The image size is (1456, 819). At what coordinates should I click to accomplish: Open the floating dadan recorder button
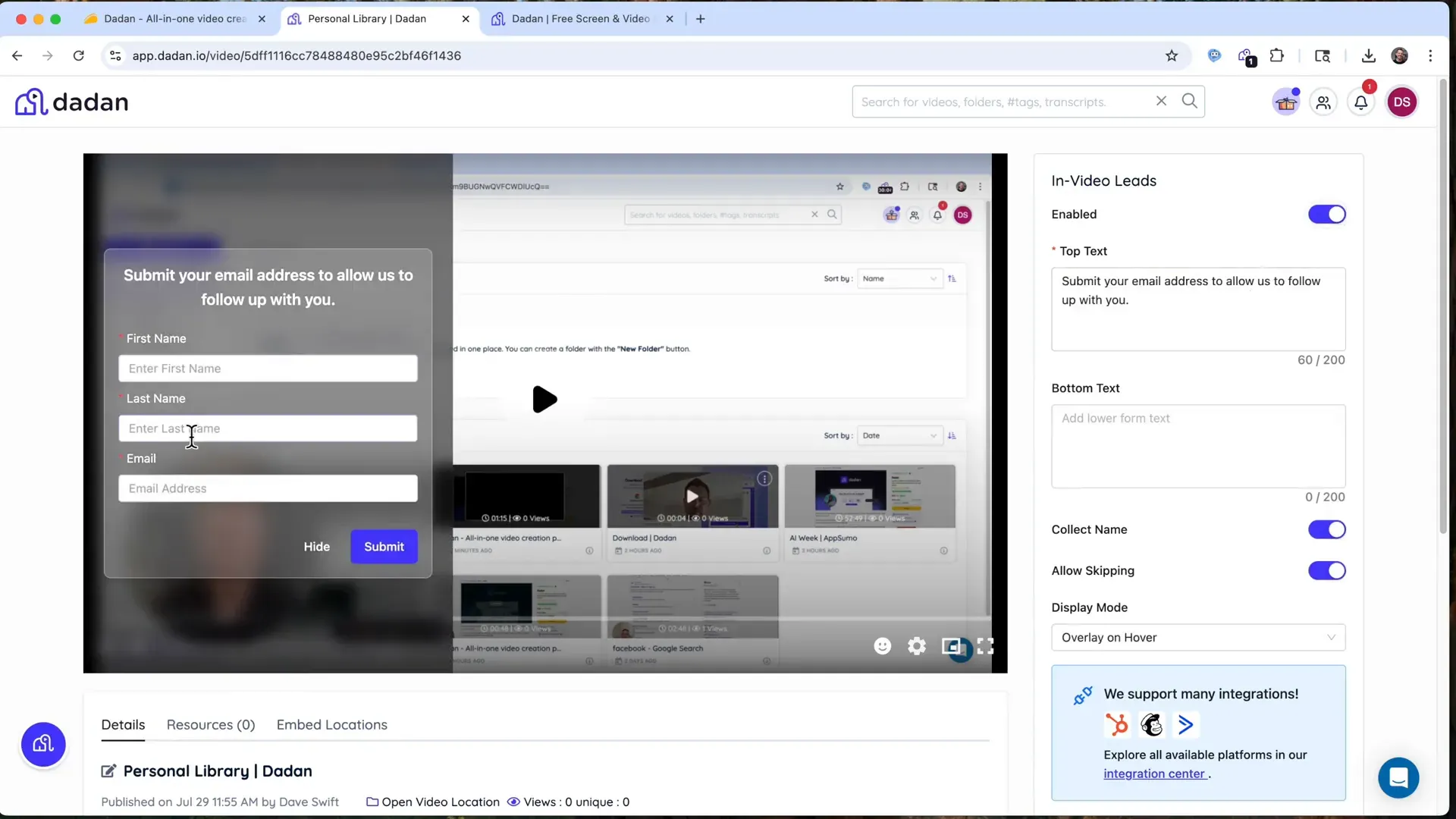43,744
